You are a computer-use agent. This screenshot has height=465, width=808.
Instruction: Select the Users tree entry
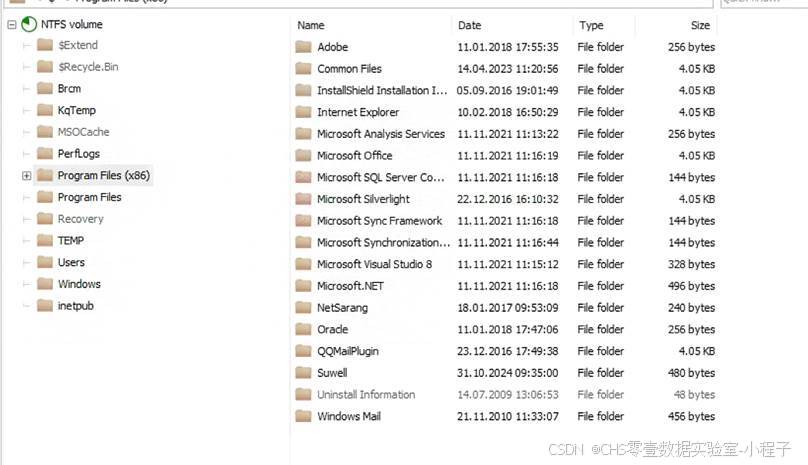pyautogui.click(x=71, y=262)
